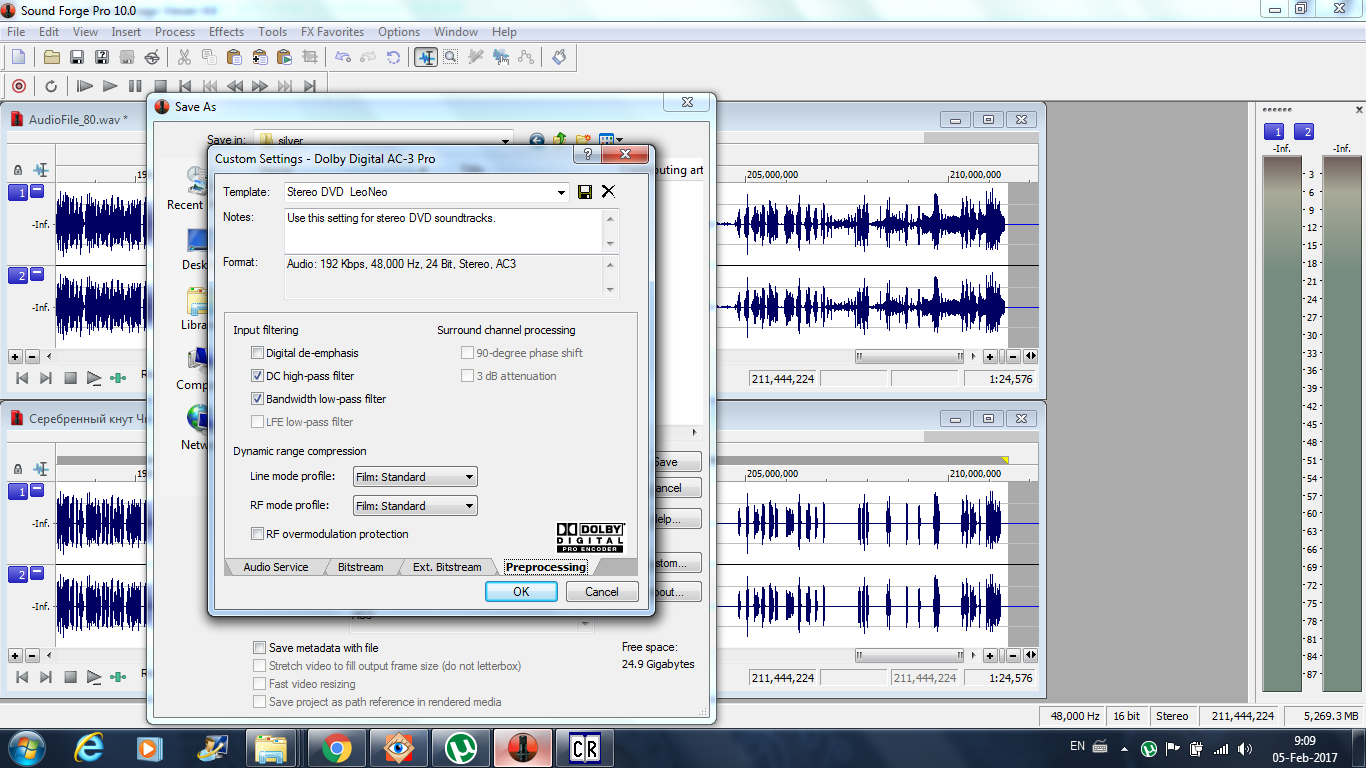Viewport: 1366px width, 768px height.
Task: Click OK in Custom Settings dialog
Action: click(x=521, y=592)
